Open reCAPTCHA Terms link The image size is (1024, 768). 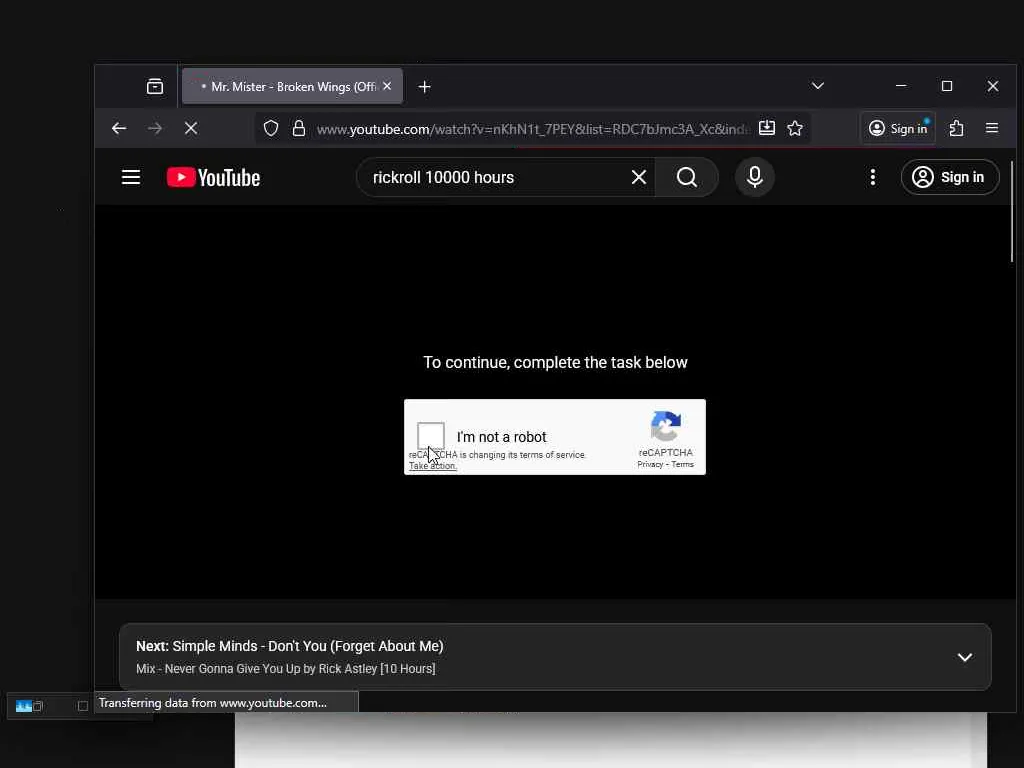click(682, 464)
